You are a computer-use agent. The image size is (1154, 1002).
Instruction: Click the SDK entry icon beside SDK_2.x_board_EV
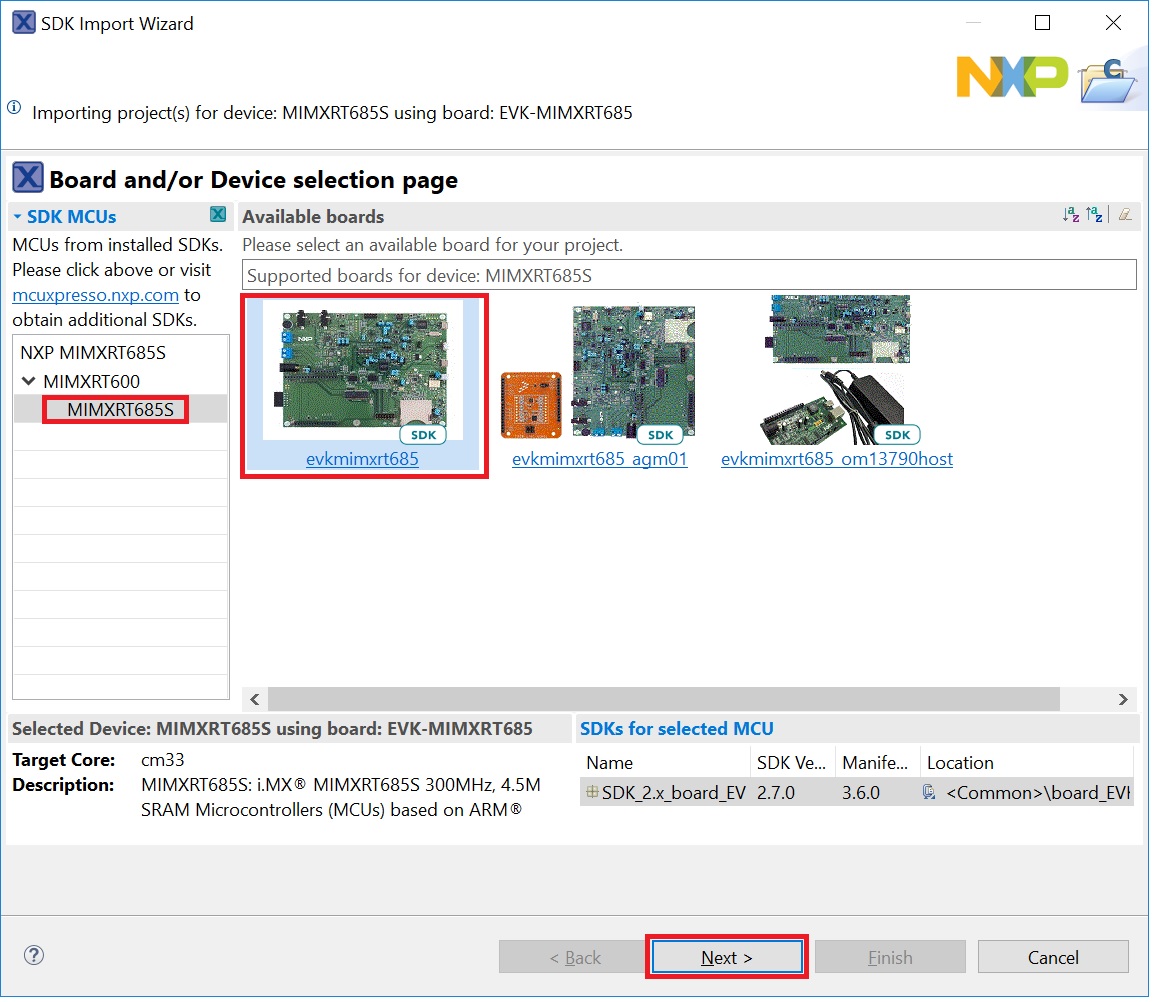pyautogui.click(x=592, y=793)
